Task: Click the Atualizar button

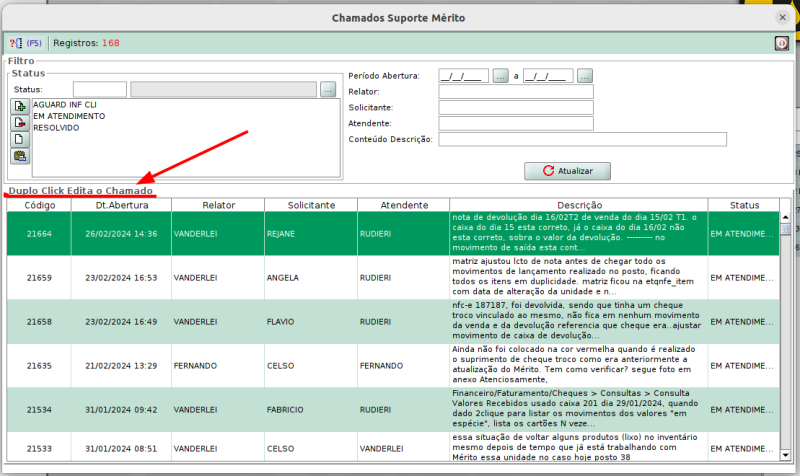Action: pyautogui.click(x=567, y=171)
